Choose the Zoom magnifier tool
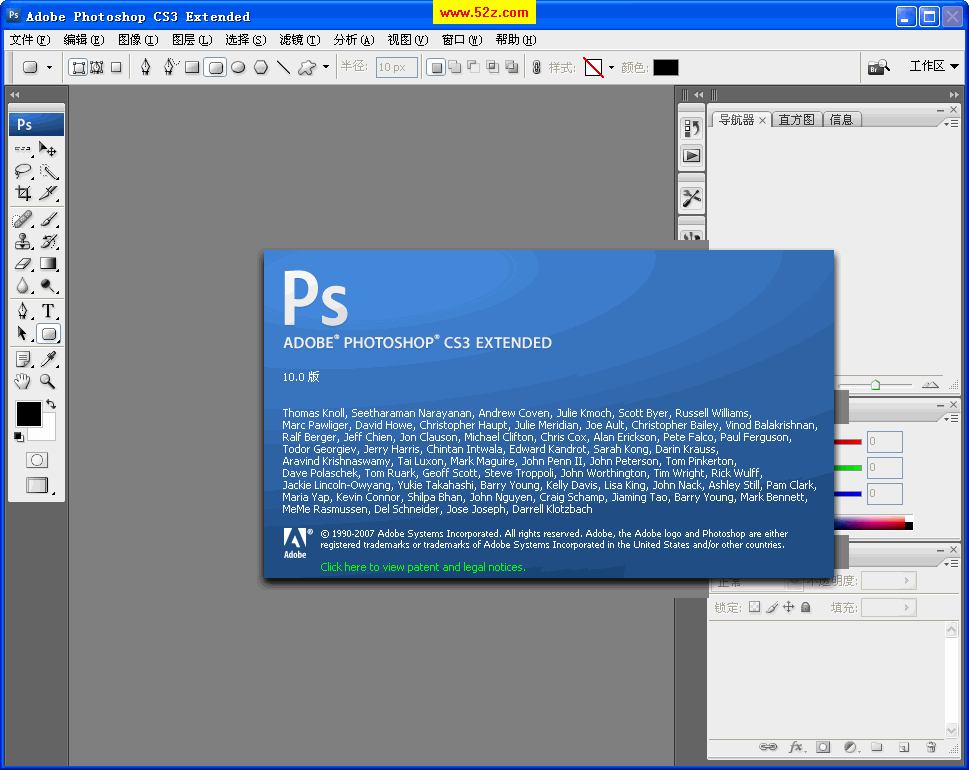This screenshot has height=770, width=969. (47, 382)
